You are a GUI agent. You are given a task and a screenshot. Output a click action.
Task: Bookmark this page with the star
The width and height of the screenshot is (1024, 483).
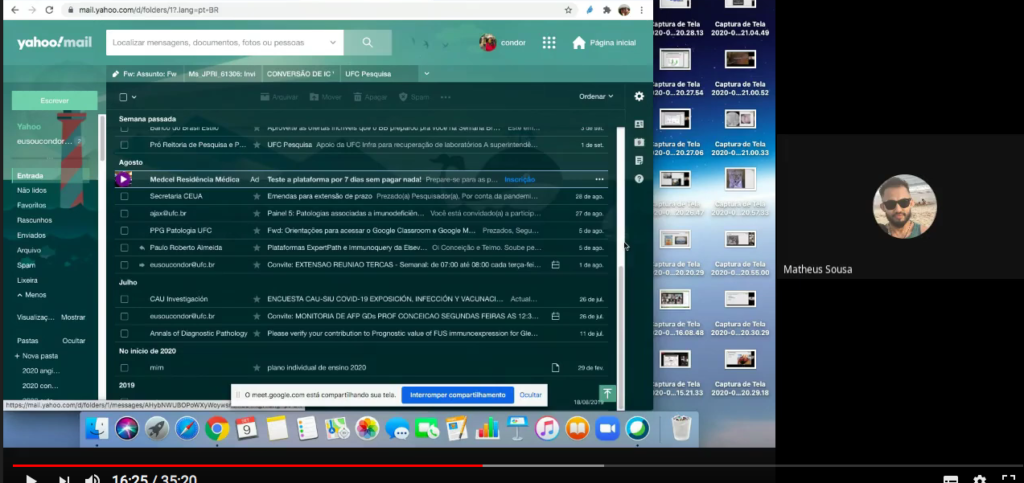(x=568, y=10)
